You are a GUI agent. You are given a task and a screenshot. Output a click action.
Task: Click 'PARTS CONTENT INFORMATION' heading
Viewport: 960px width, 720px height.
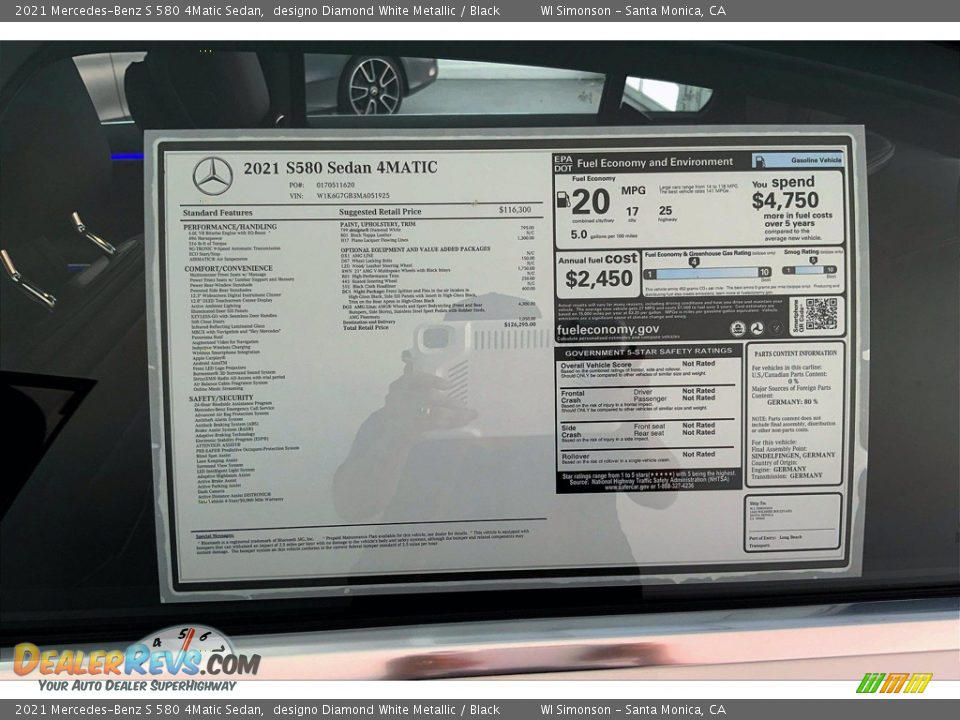[x=795, y=354]
